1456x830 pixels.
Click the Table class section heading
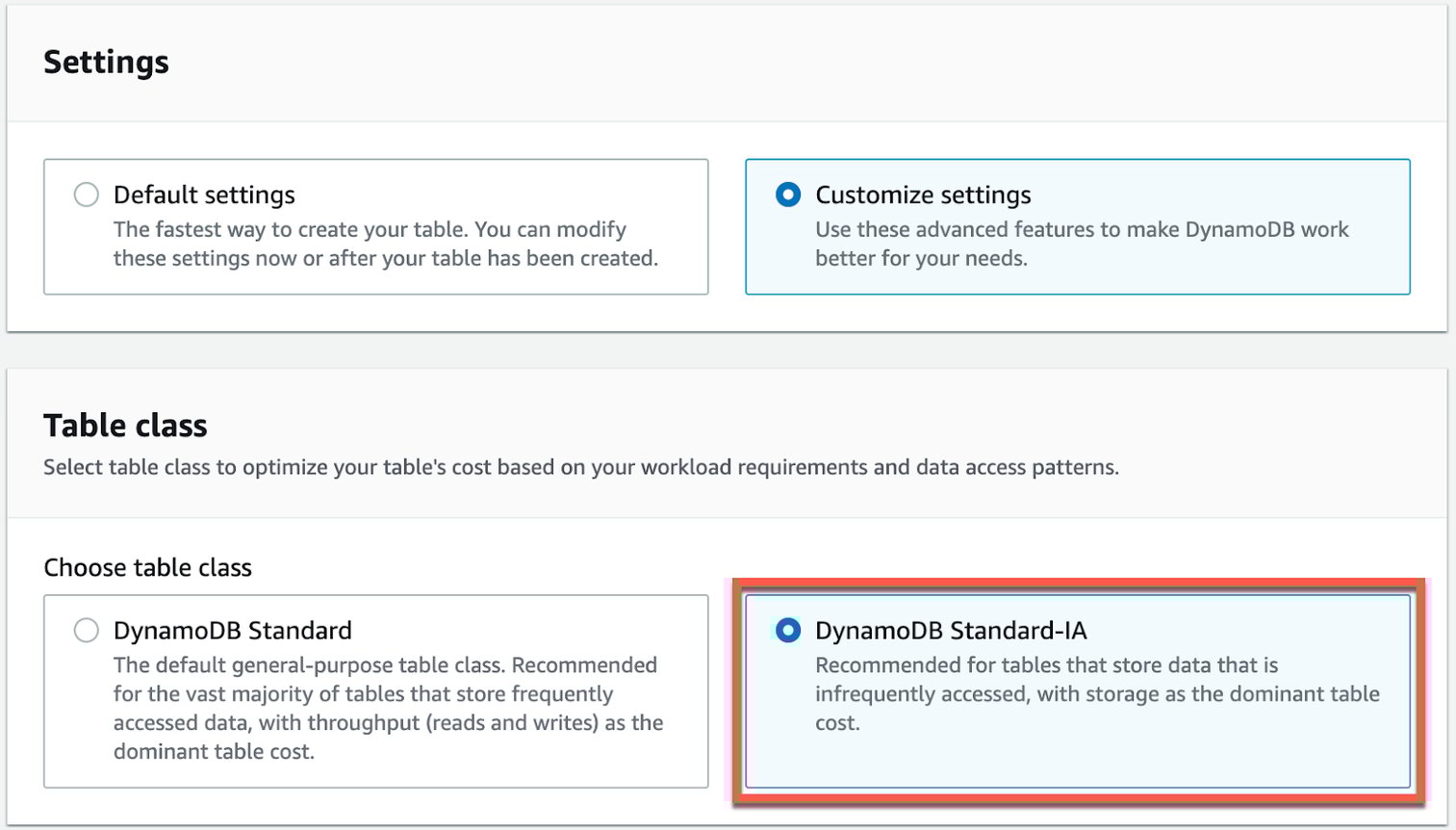pos(124,425)
